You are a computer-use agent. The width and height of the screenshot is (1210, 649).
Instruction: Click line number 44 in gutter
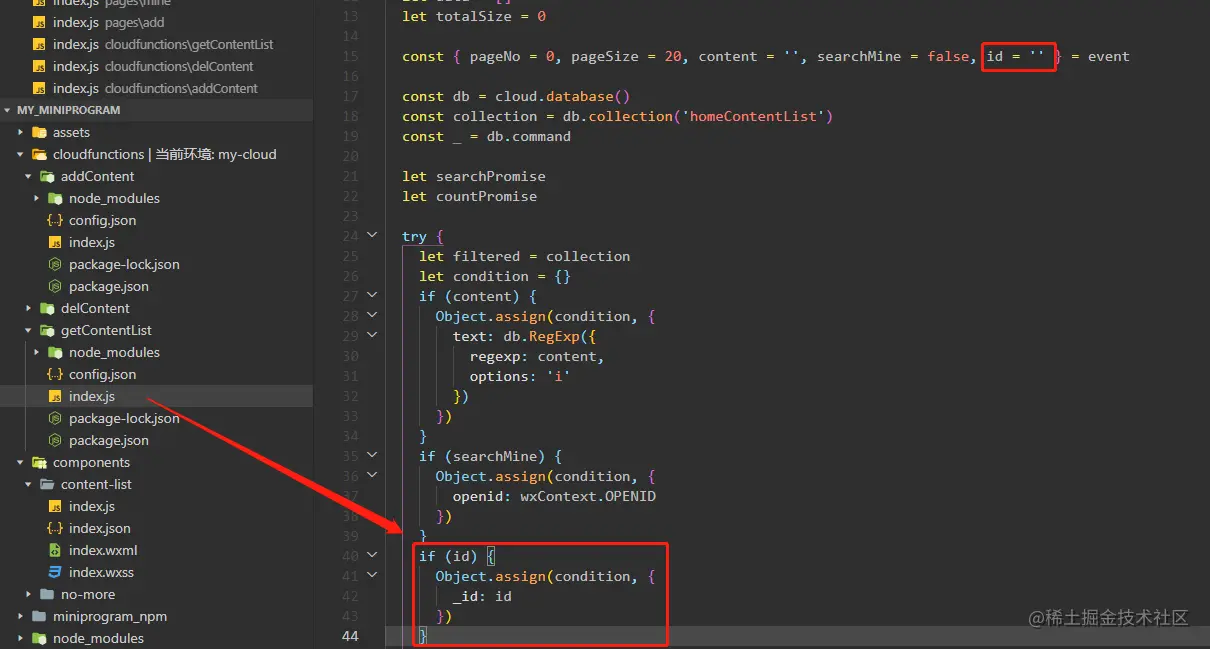(x=350, y=636)
